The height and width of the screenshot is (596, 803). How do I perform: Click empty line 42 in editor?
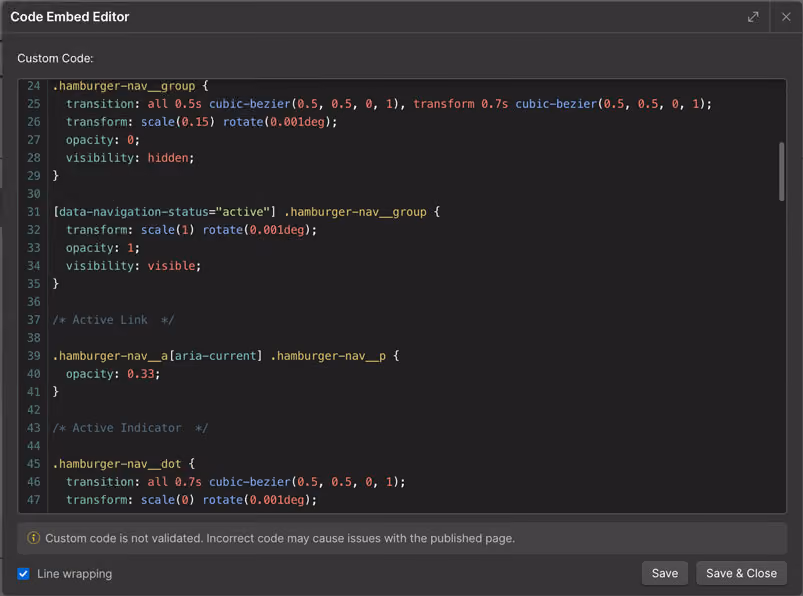(x=413, y=410)
